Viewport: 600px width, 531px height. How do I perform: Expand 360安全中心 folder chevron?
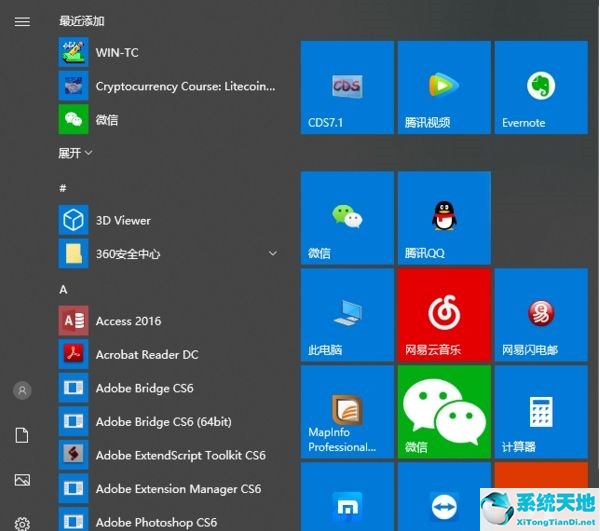click(x=273, y=253)
